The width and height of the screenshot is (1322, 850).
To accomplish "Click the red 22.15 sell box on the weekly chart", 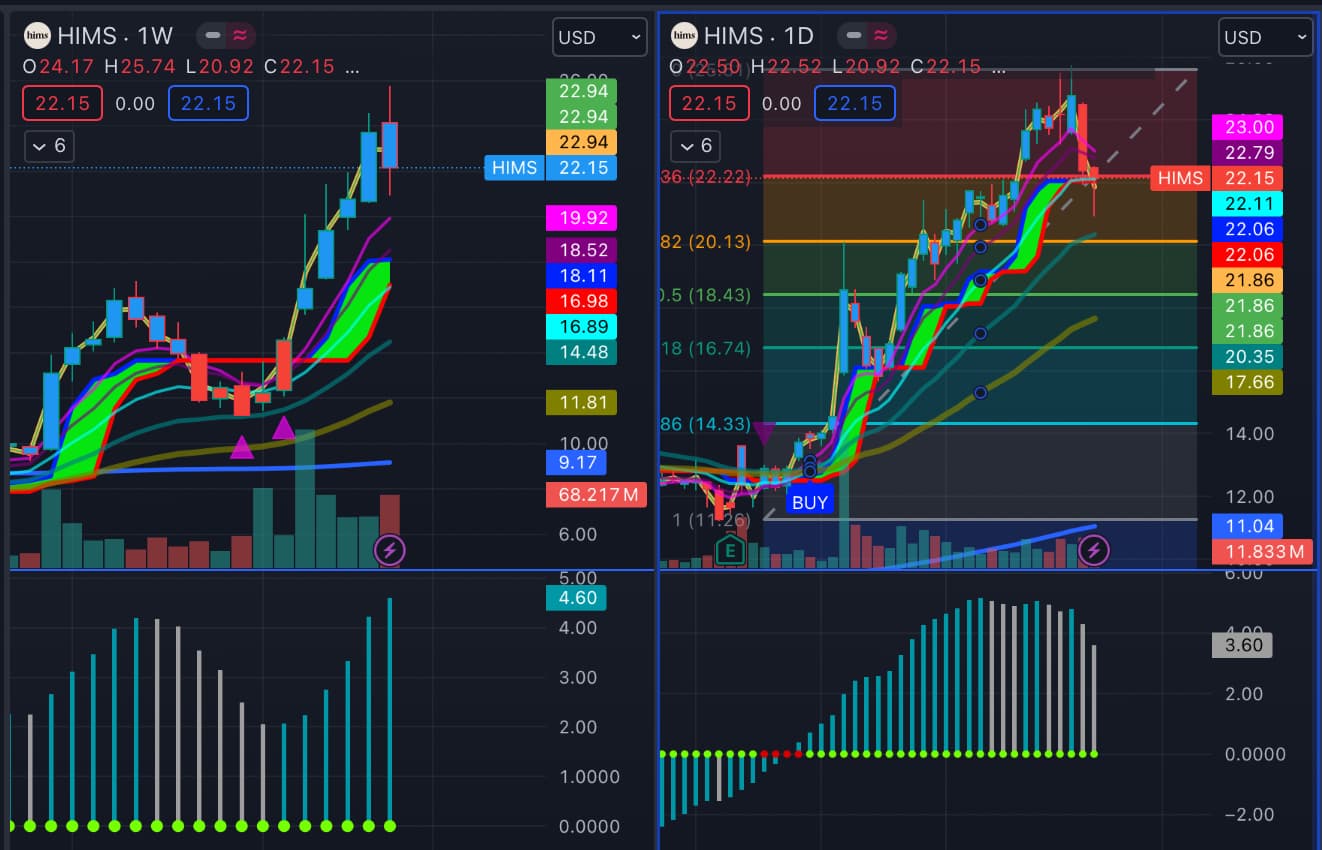I will (62, 104).
